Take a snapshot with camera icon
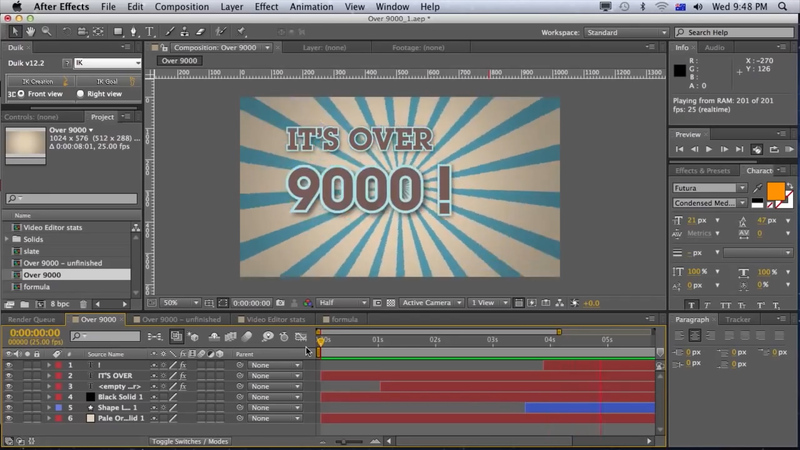Viewport: 800px width, 450px height. coord(280,303)
